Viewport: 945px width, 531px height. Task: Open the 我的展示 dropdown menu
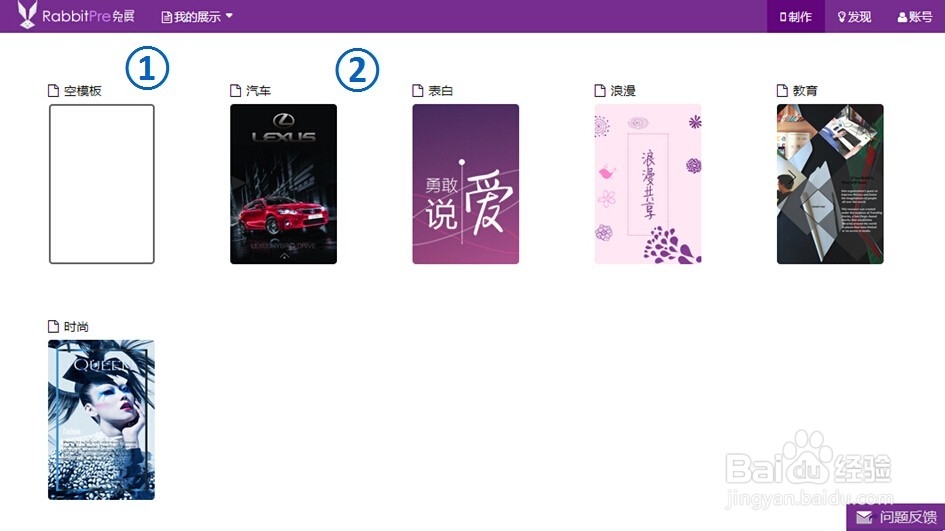point(196,17)
